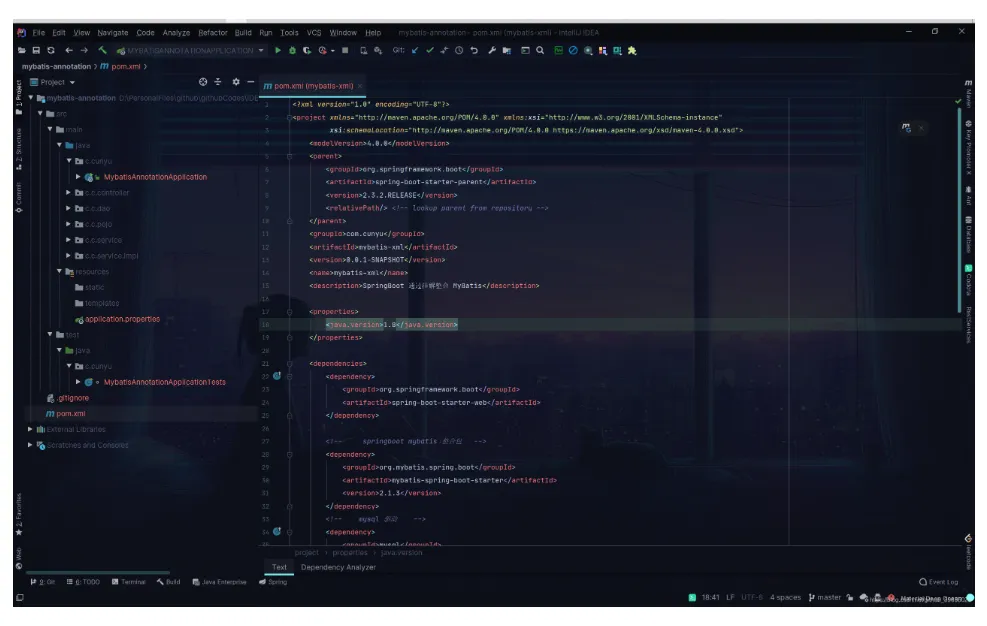Open the 6: TODO tool window
The image size is (987, 626).
(83, 583)
